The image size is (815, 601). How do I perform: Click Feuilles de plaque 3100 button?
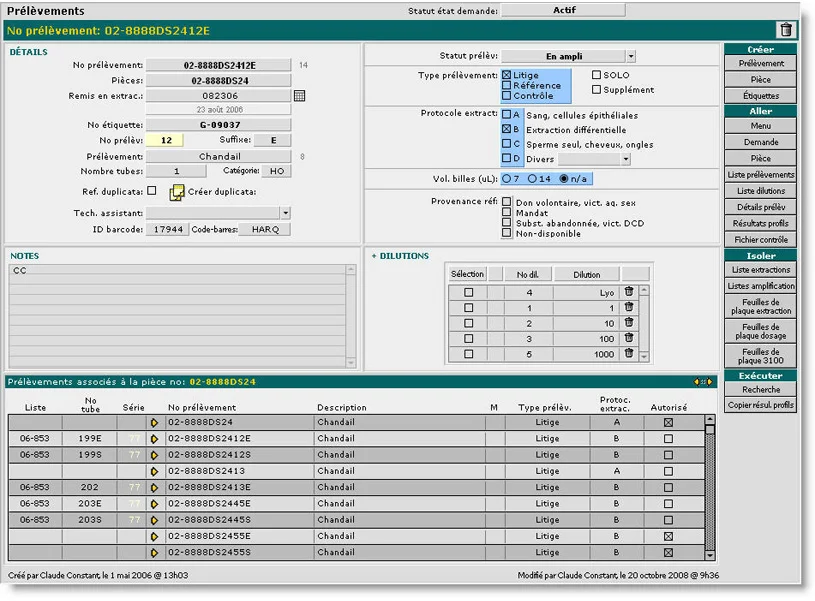pos(760,356)
